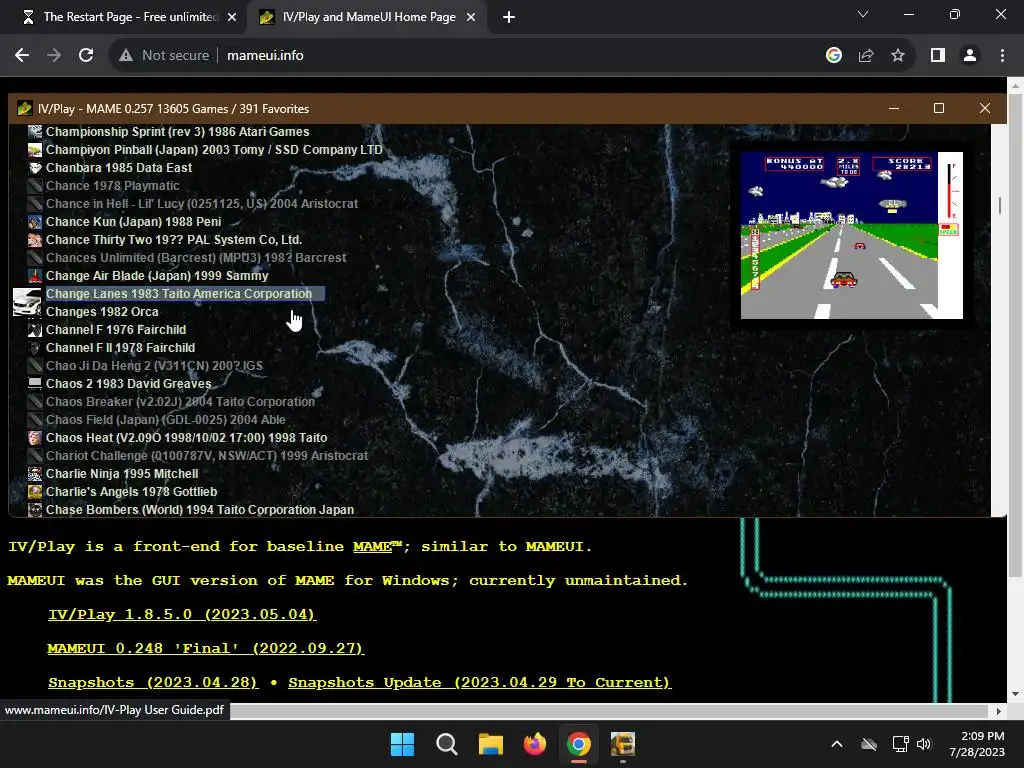Show hidden system tray icons
Image resolution: width=1024 pixels, height=768 pixels.
[837, 744]
